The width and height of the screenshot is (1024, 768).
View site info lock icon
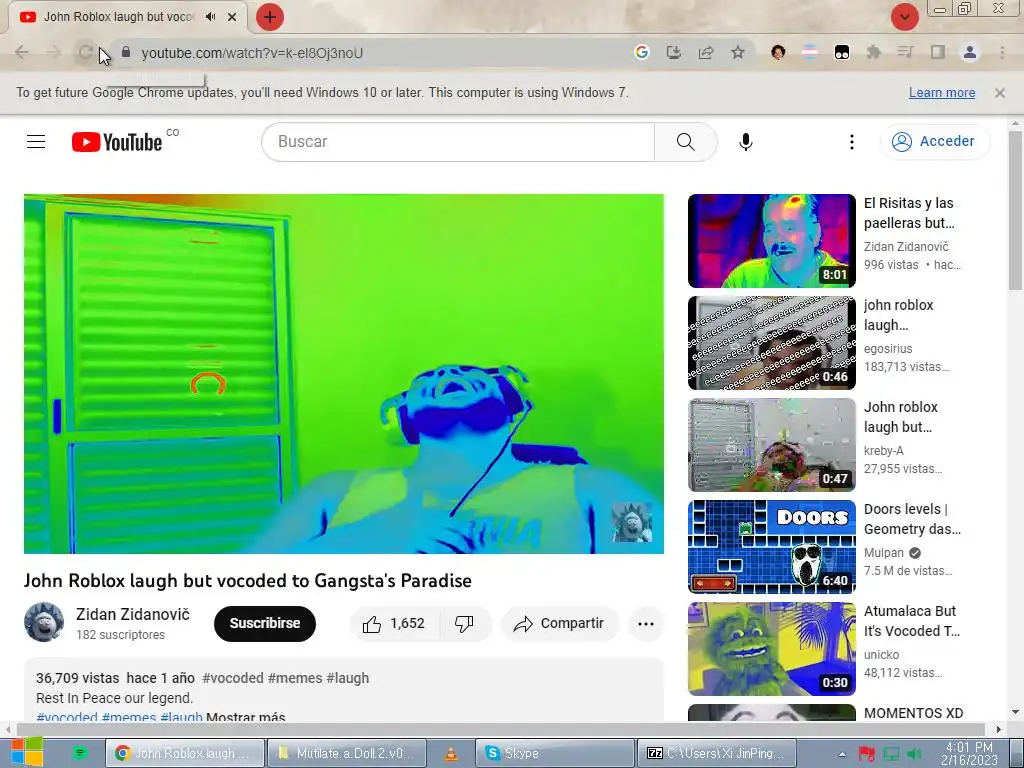126,52
